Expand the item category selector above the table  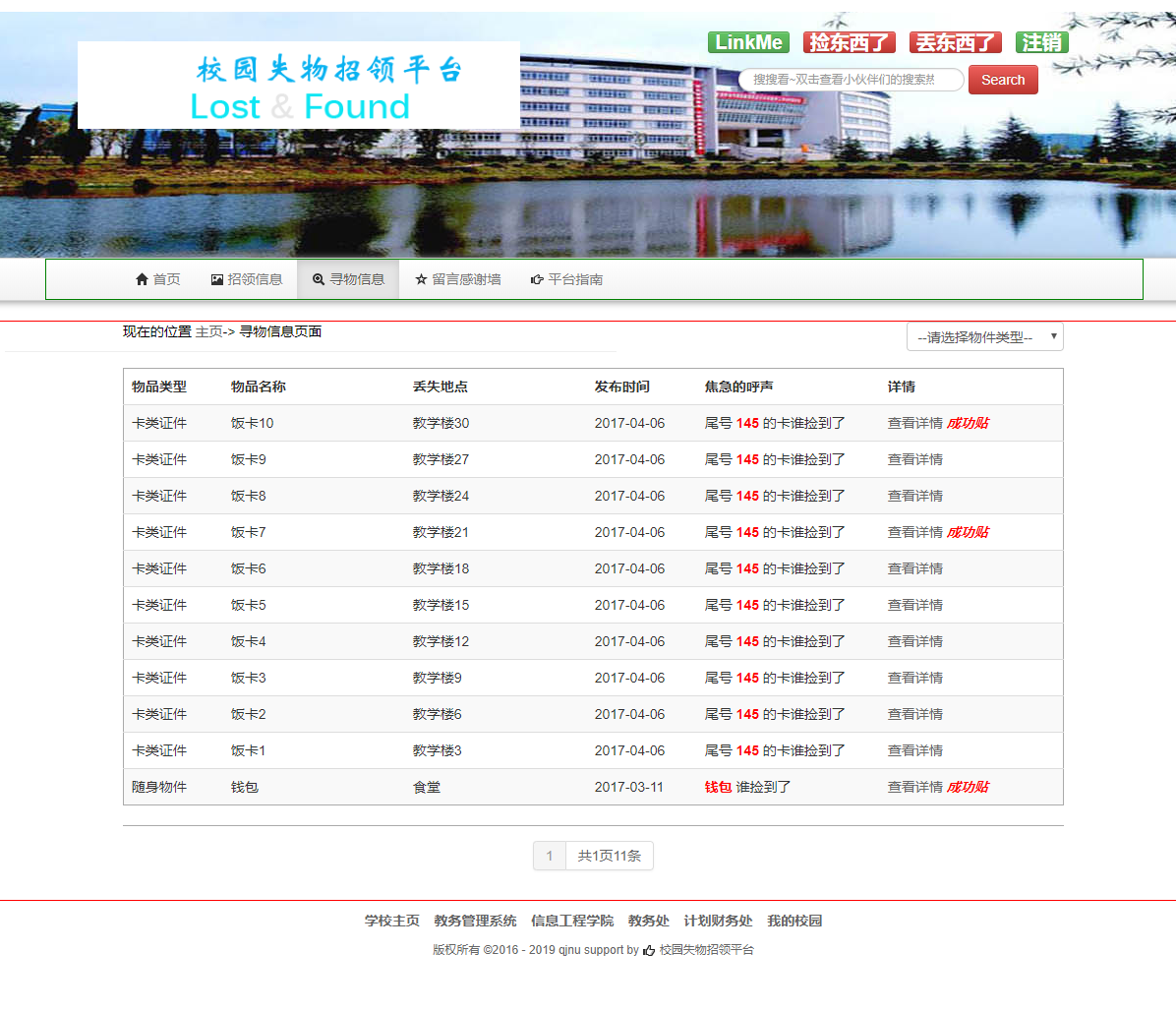[x=984, y=336]
